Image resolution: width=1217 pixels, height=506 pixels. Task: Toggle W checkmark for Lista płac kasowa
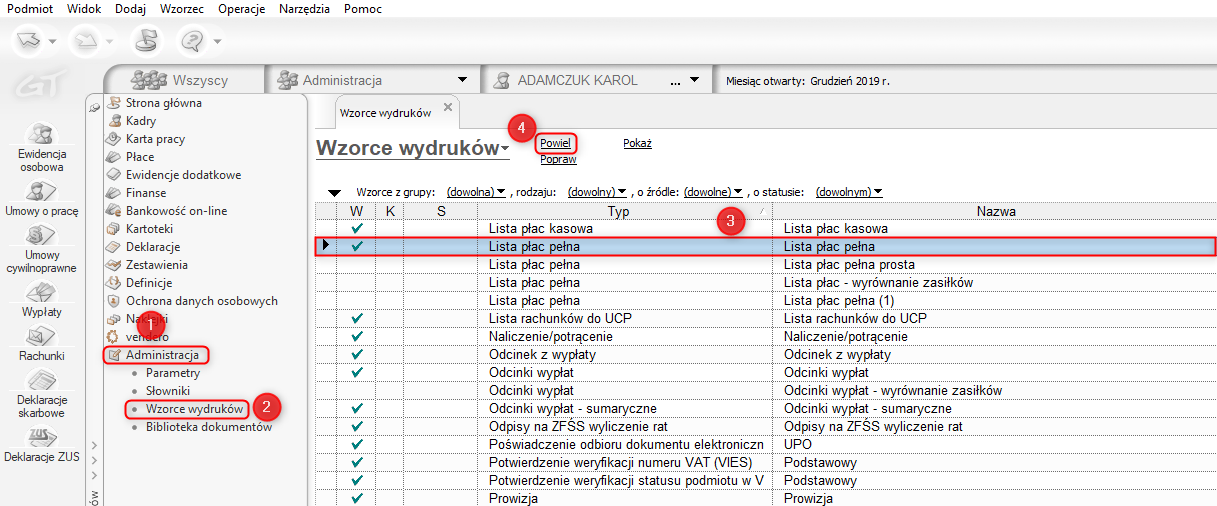click(356, 229)
